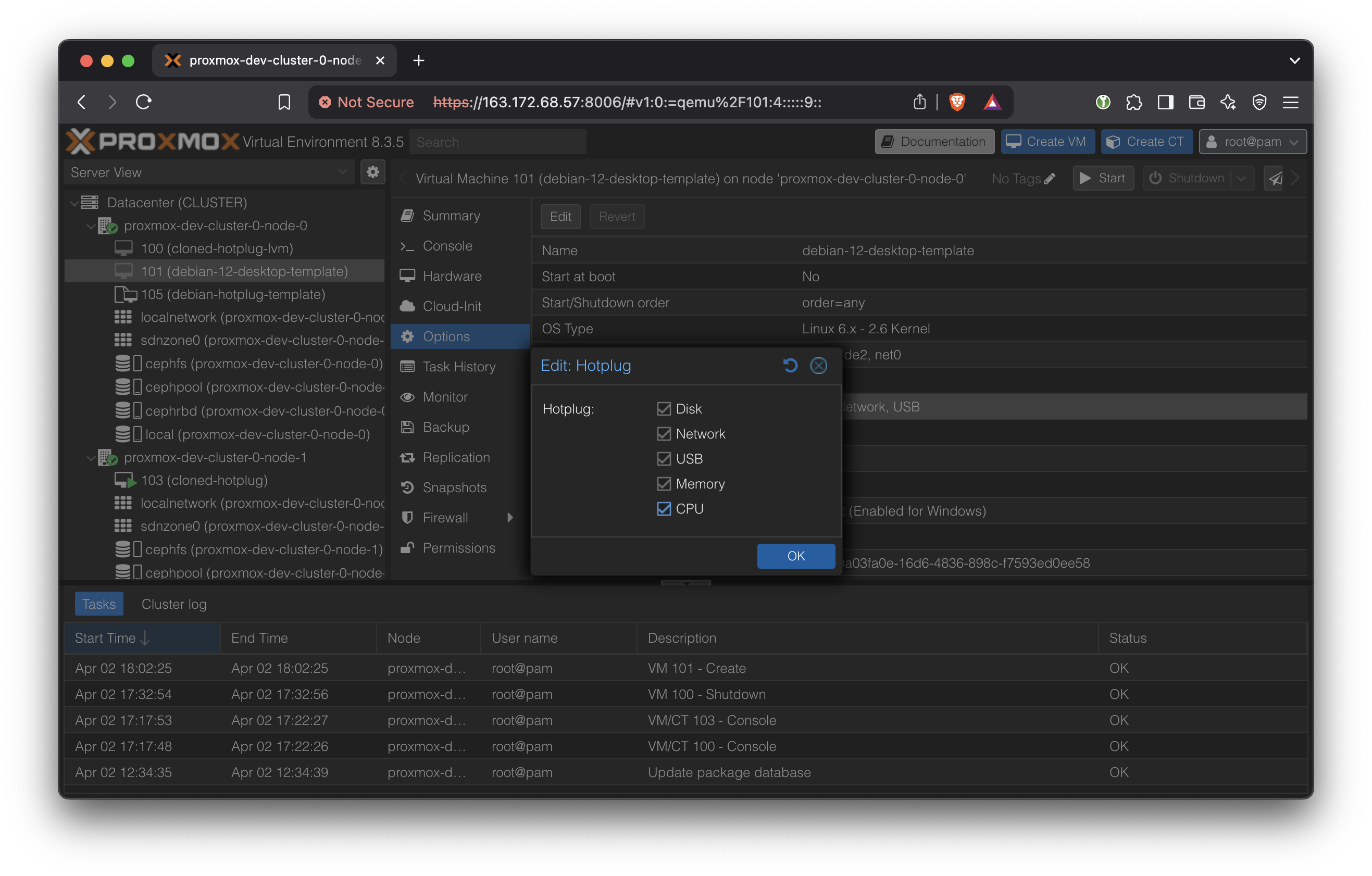Click the Proxmox search field

[x=497, y=141]
